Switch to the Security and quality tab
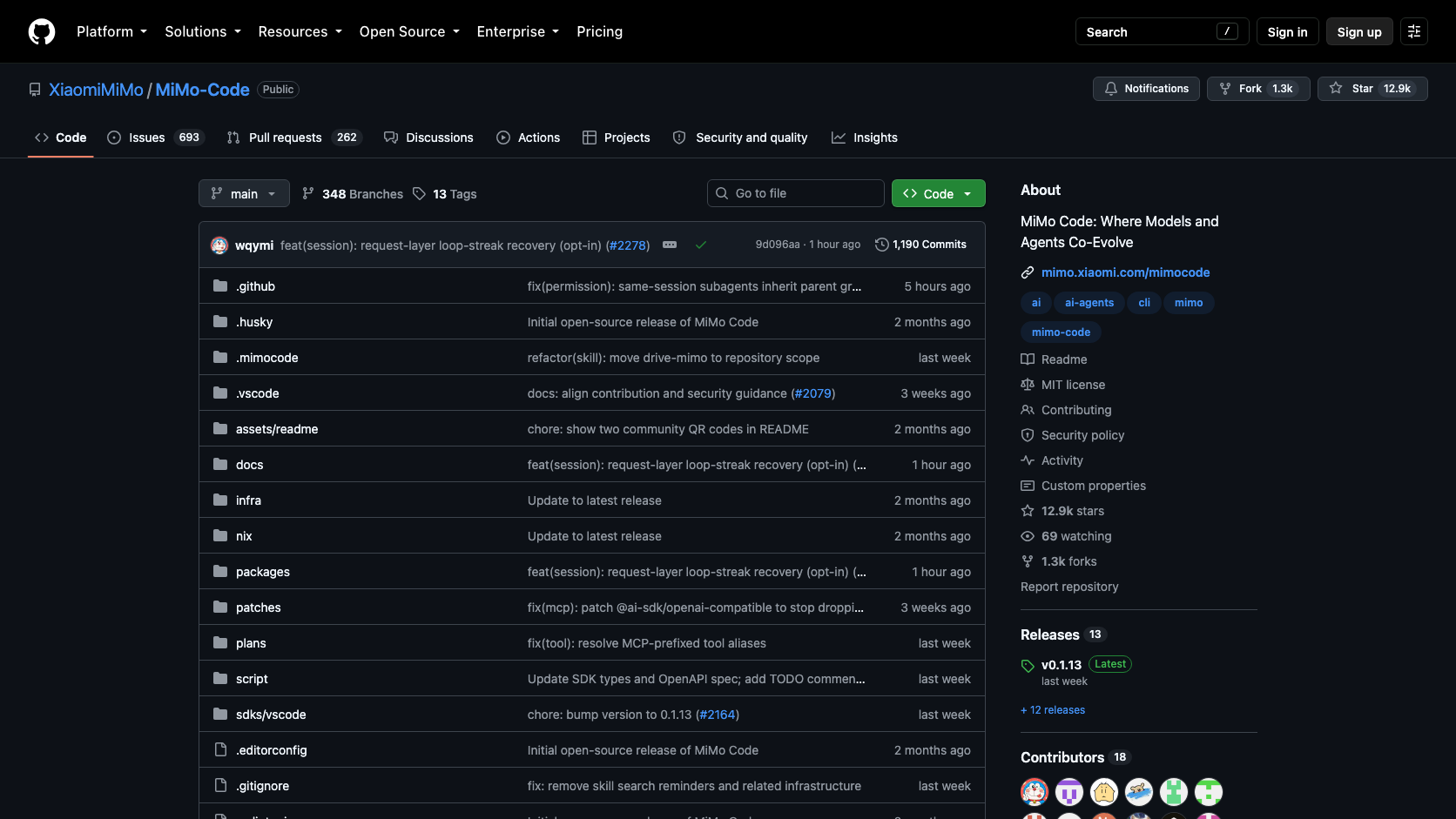The height and width of the screenshot is (819, 1456). pos(740,138)
